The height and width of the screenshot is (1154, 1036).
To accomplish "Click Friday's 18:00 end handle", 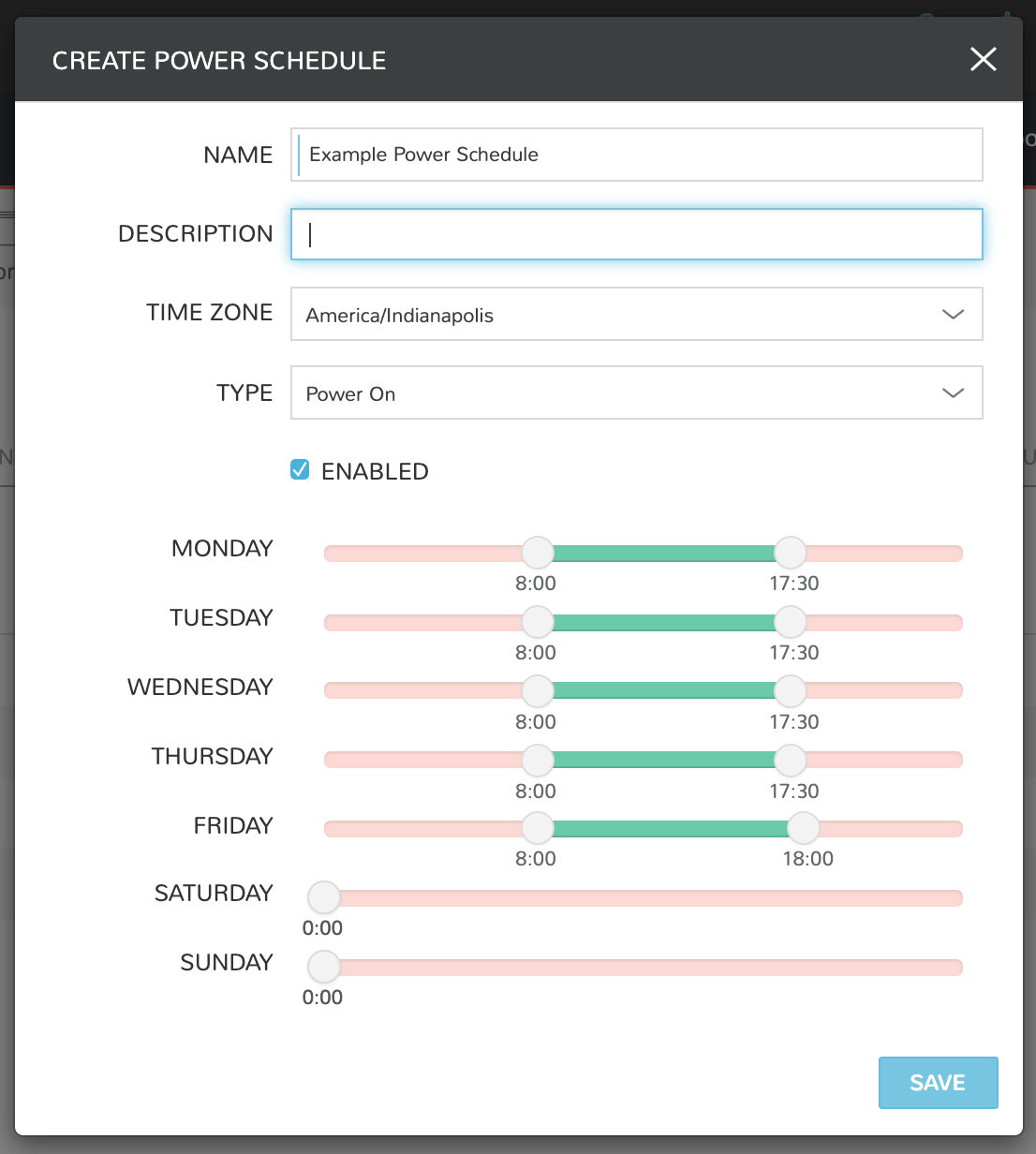I will [x=804, y=828].
